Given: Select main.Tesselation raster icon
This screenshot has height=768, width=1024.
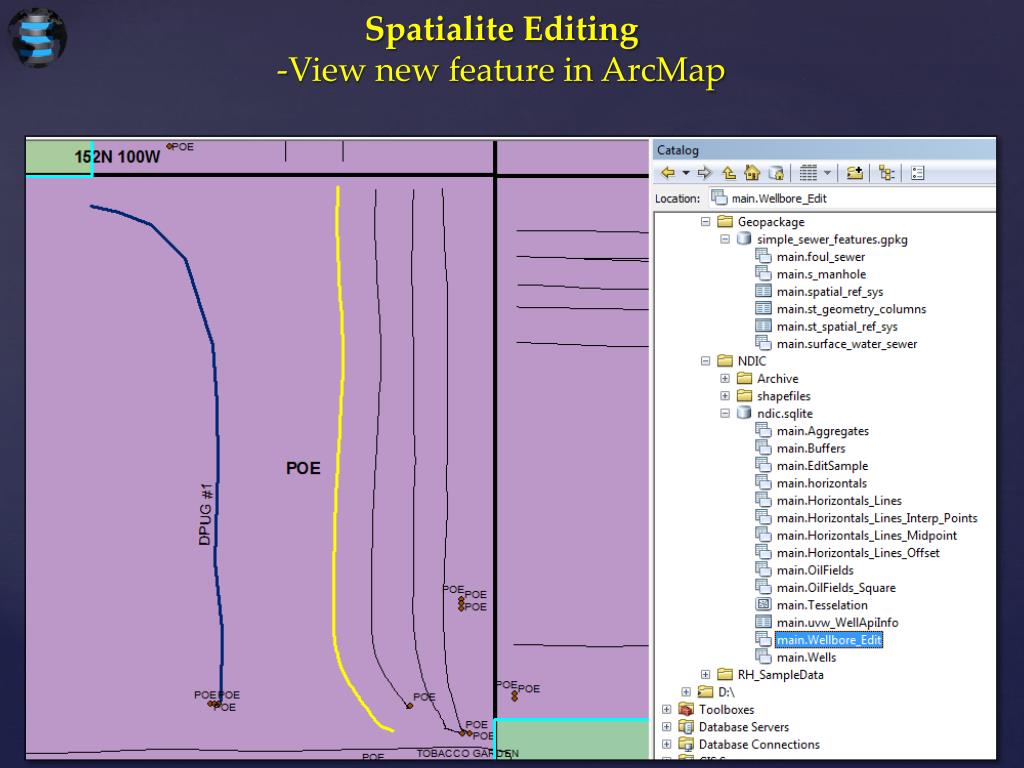Looking at the screenshot, I should (763, 605).
